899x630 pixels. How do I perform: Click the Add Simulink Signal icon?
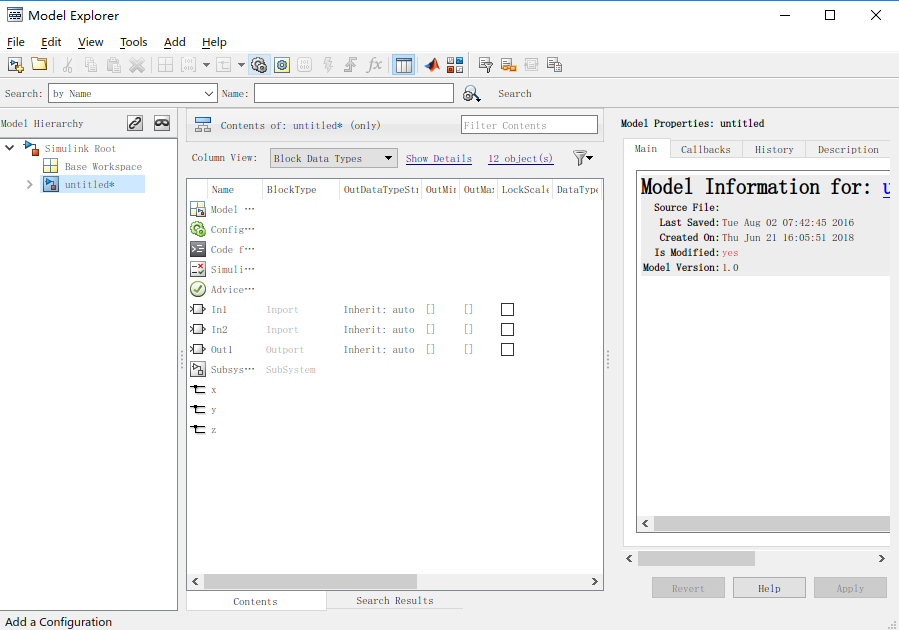(224, 65)
